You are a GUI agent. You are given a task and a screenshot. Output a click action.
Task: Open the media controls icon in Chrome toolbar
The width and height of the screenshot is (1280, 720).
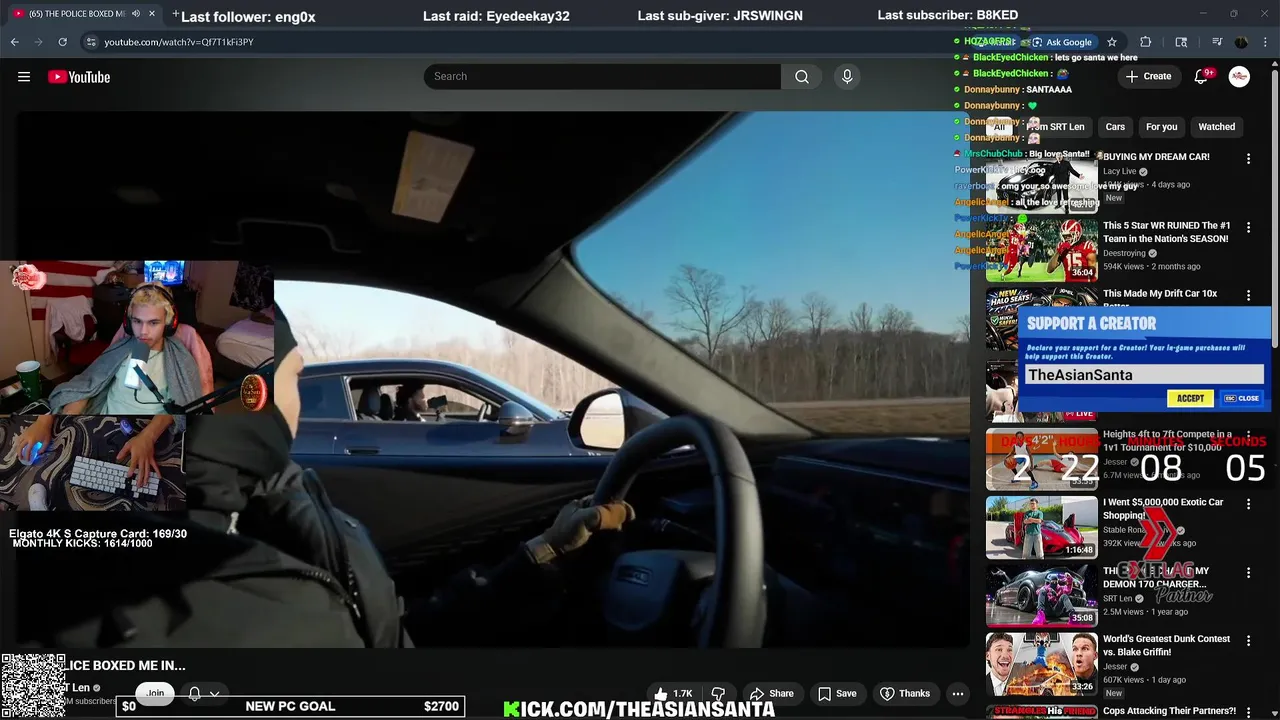coord(1217,42)
